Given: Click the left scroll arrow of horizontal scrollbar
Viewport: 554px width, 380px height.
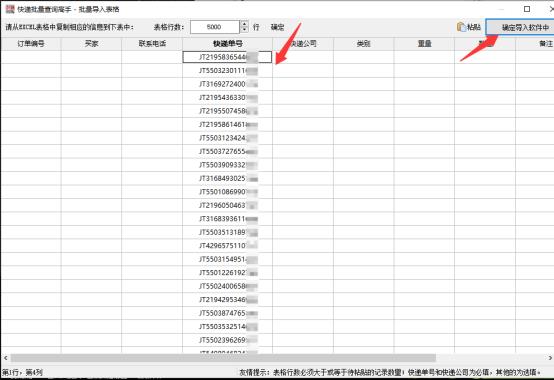Looking at the screenshot, I should coord(5,358).
